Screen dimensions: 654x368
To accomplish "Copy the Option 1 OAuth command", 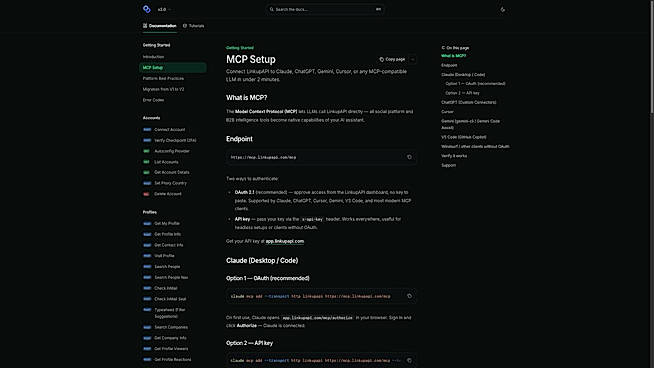I will pyautogui.click(x=409, y=296).
